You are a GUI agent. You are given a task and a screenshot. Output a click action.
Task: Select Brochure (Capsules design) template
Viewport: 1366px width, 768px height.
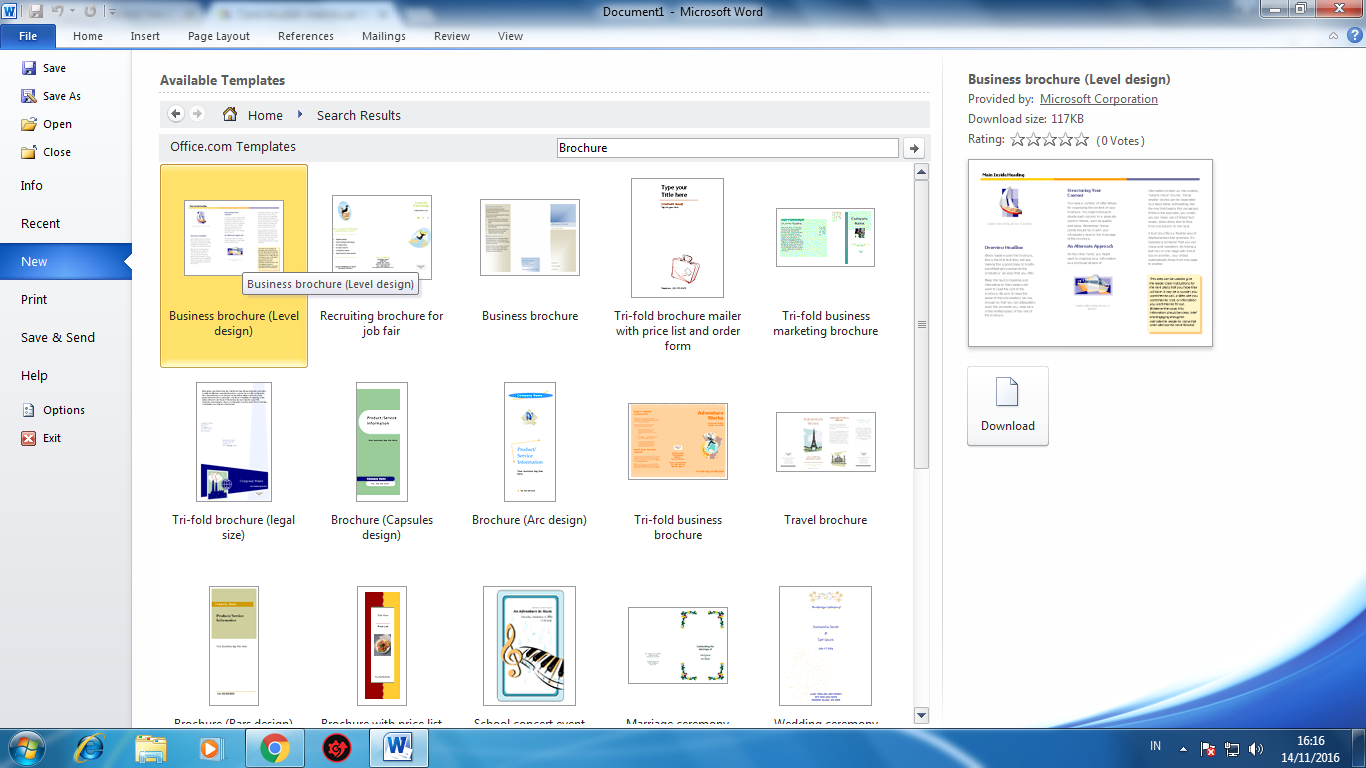point(382,462)
